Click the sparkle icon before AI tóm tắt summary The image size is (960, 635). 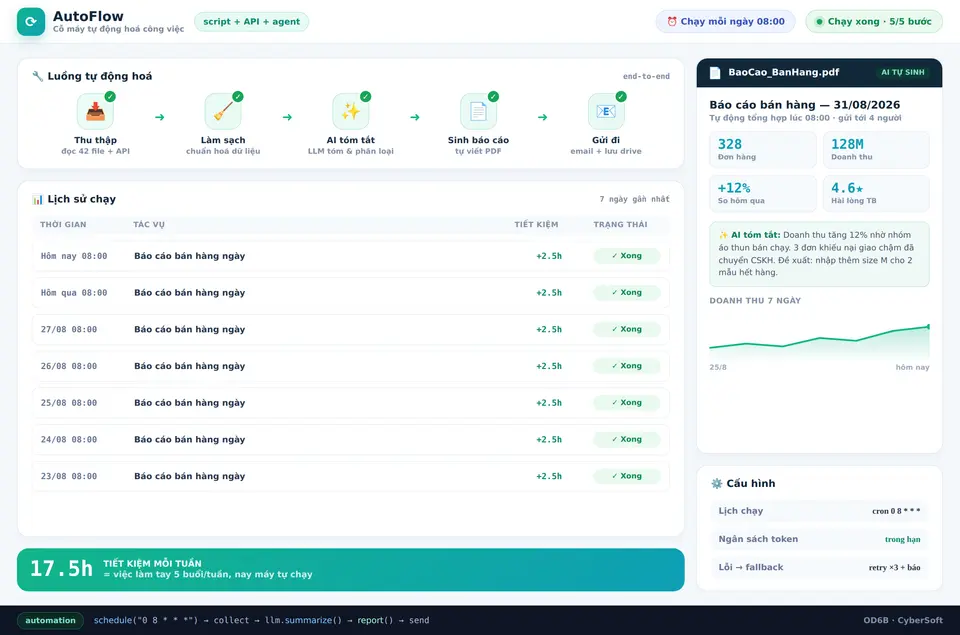click(723, 235)
